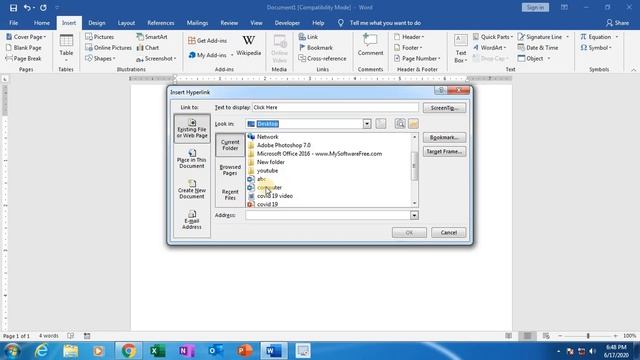Image resolution: width=640 pixels, height=360 pixels.
Task: Insert SmartArt graphic
Action: coord(152,37)
